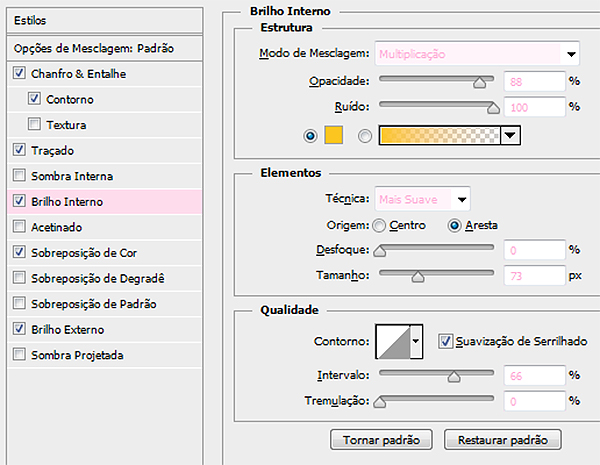Toggle the Sombra Interna checkbox
Image resolution: width=600 pixels, height=465 pixels.
(19, 175)
